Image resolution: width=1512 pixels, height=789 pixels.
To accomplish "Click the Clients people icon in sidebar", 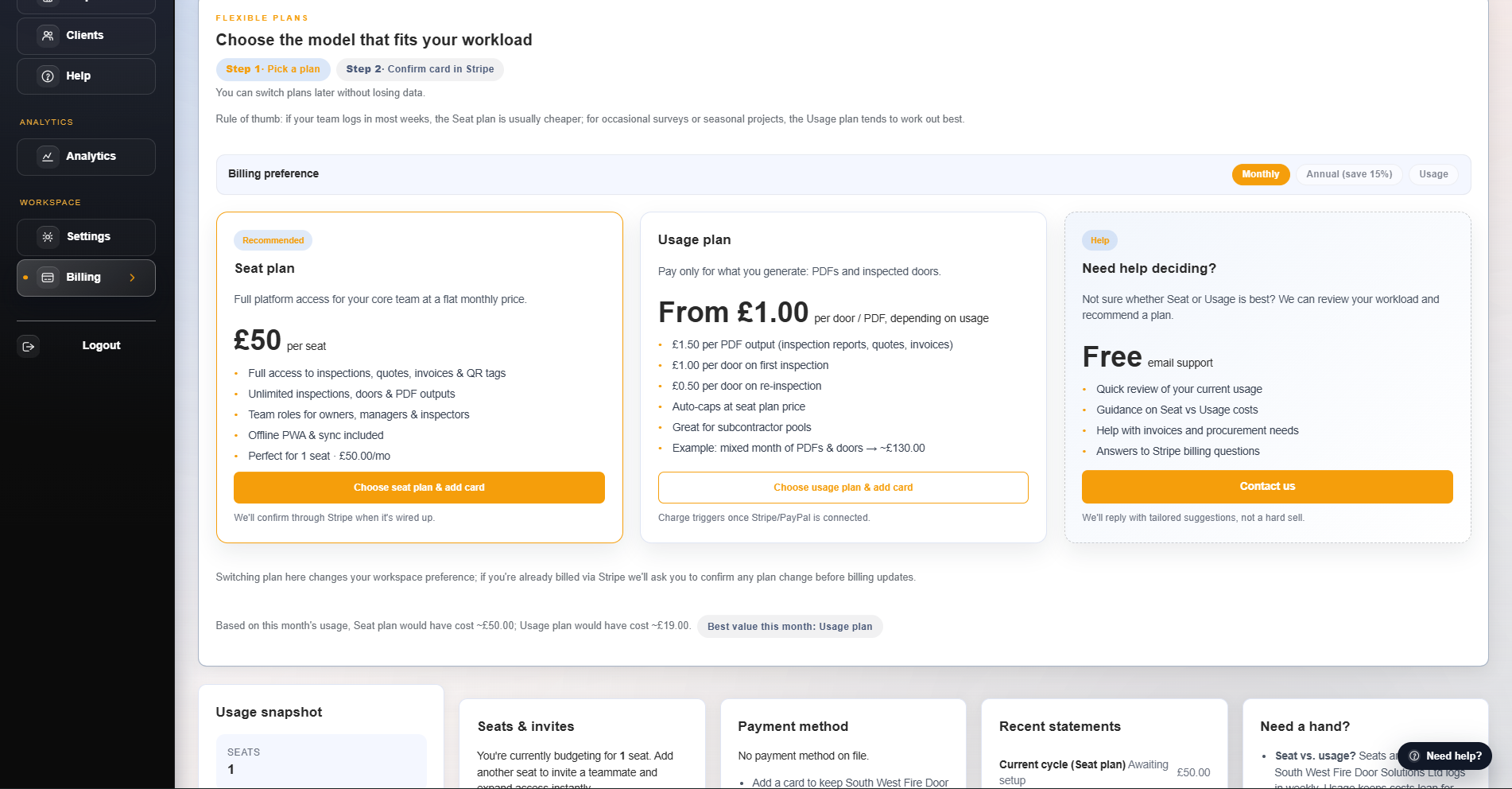I will coord(48,36).
